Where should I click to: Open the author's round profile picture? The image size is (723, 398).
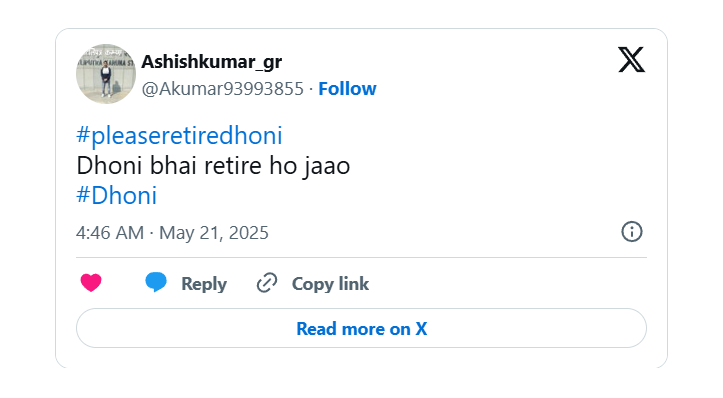[106, 74]
